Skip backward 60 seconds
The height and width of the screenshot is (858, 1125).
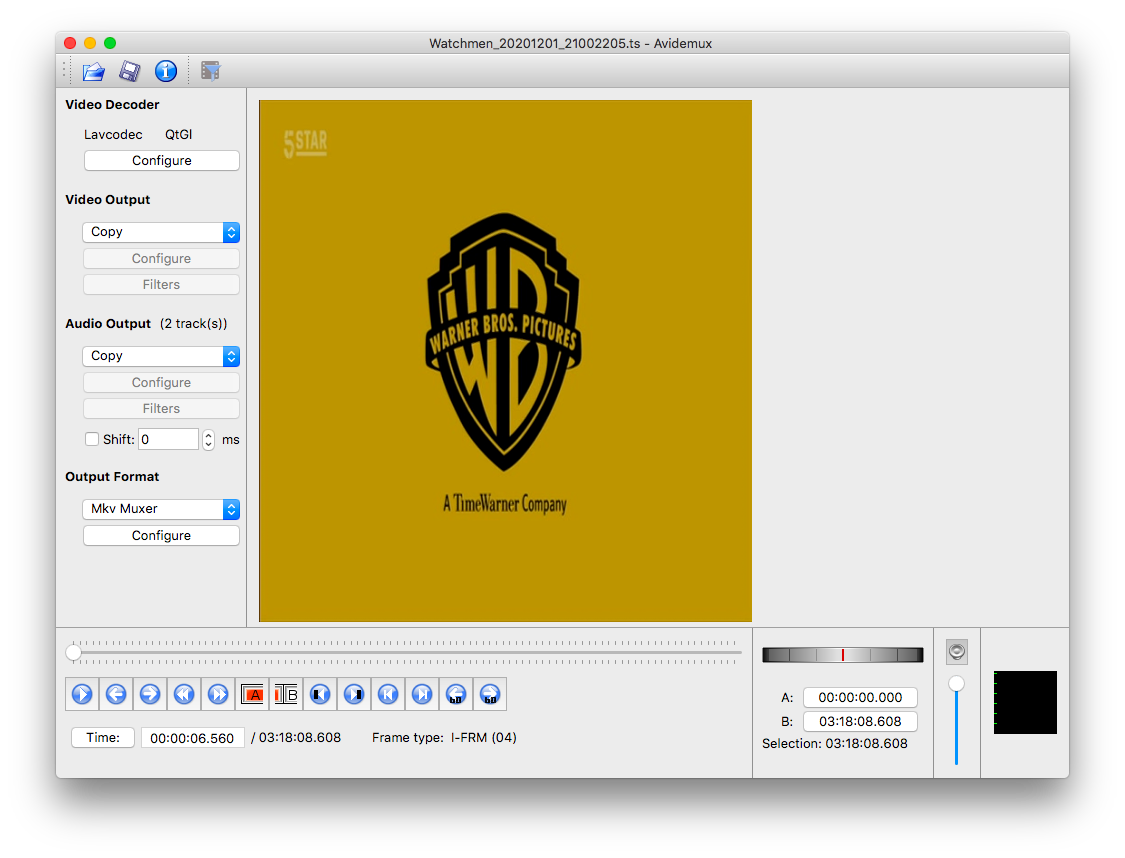coord(456,694)
